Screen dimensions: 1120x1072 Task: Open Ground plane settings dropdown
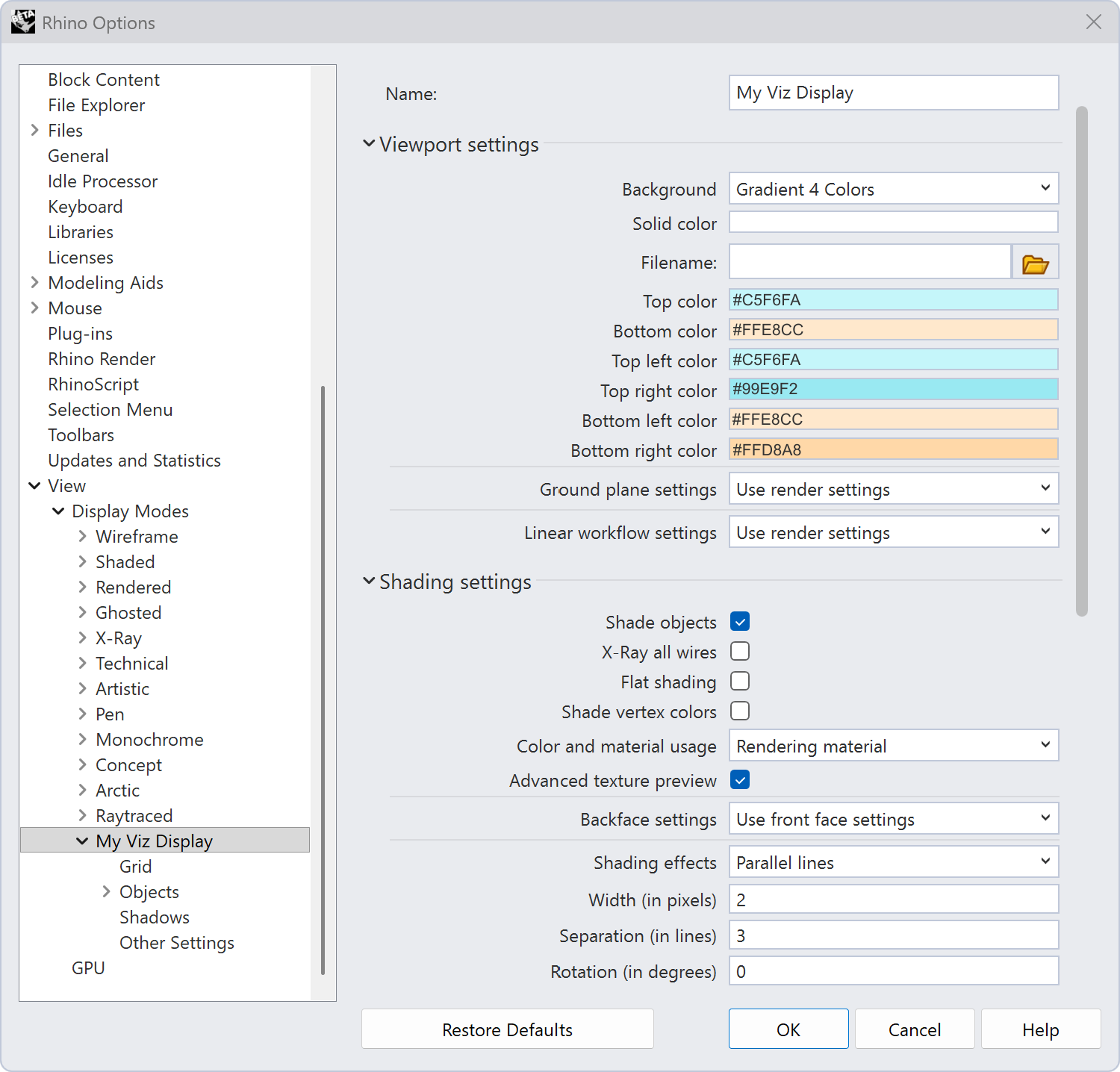894,489
